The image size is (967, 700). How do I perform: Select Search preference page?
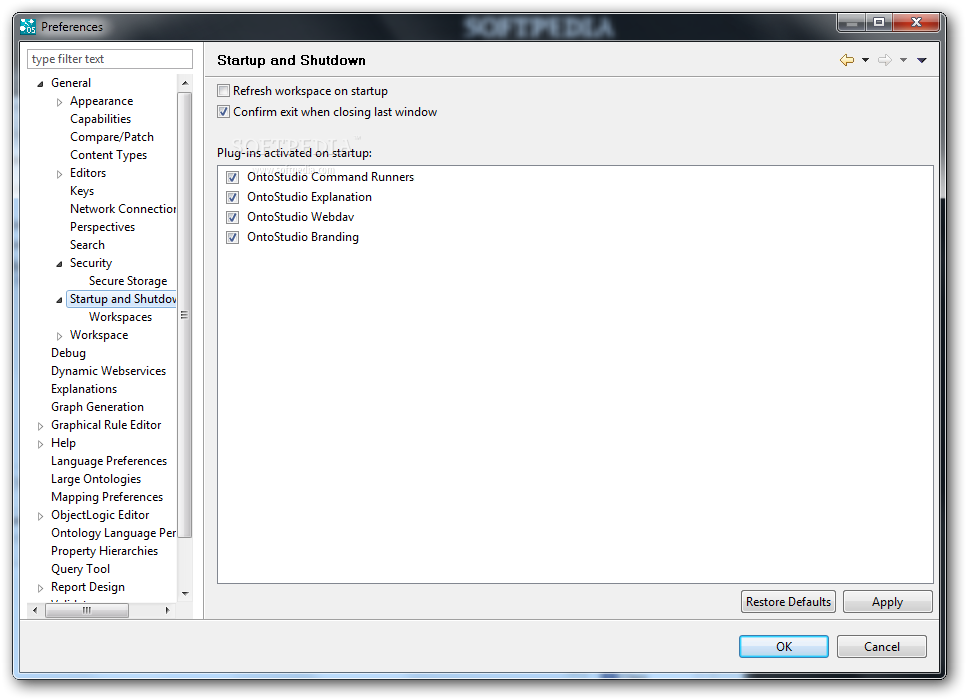[87, 245]
